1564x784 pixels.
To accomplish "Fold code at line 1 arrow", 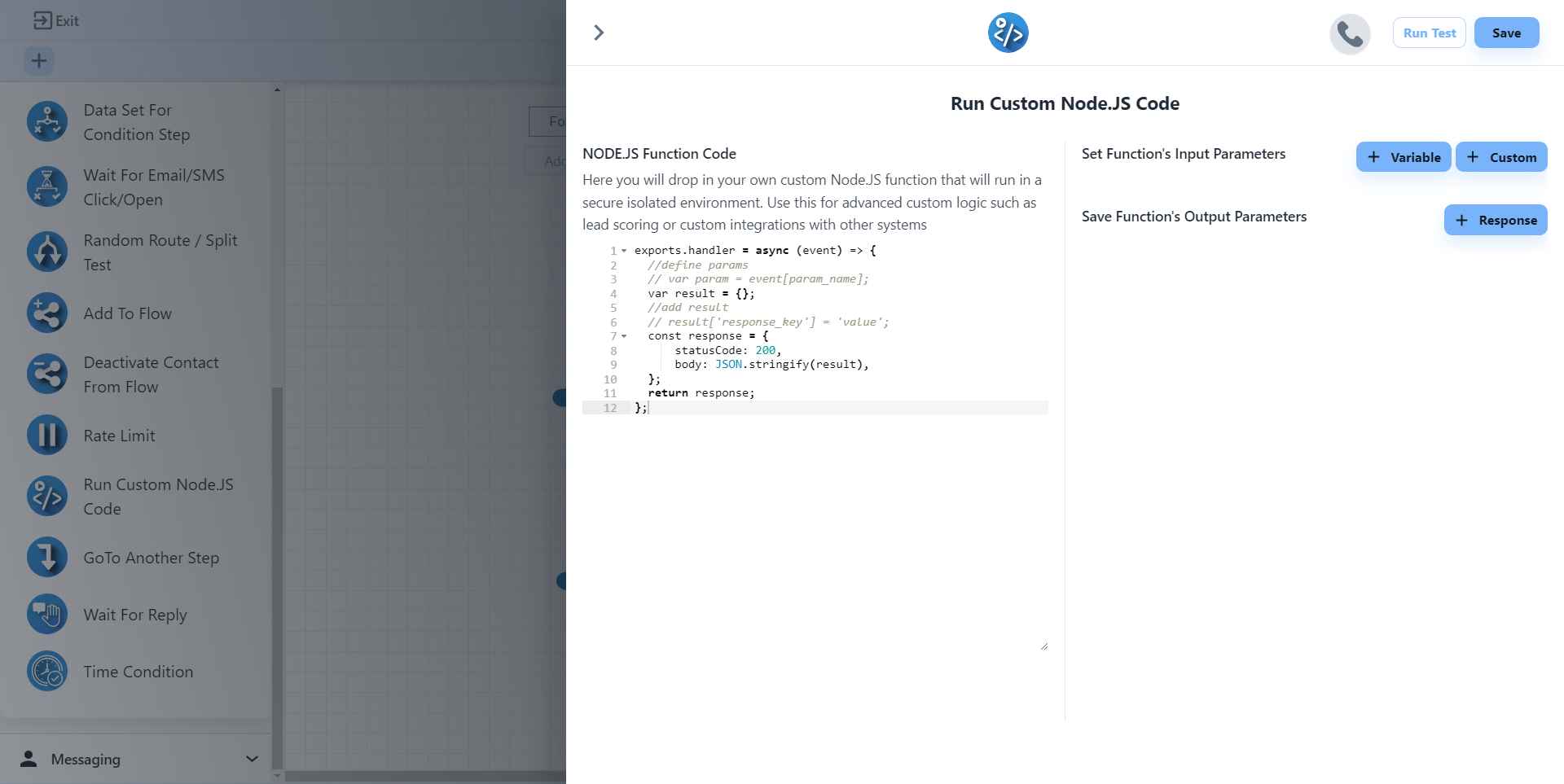I will click(x=624, y=251).
